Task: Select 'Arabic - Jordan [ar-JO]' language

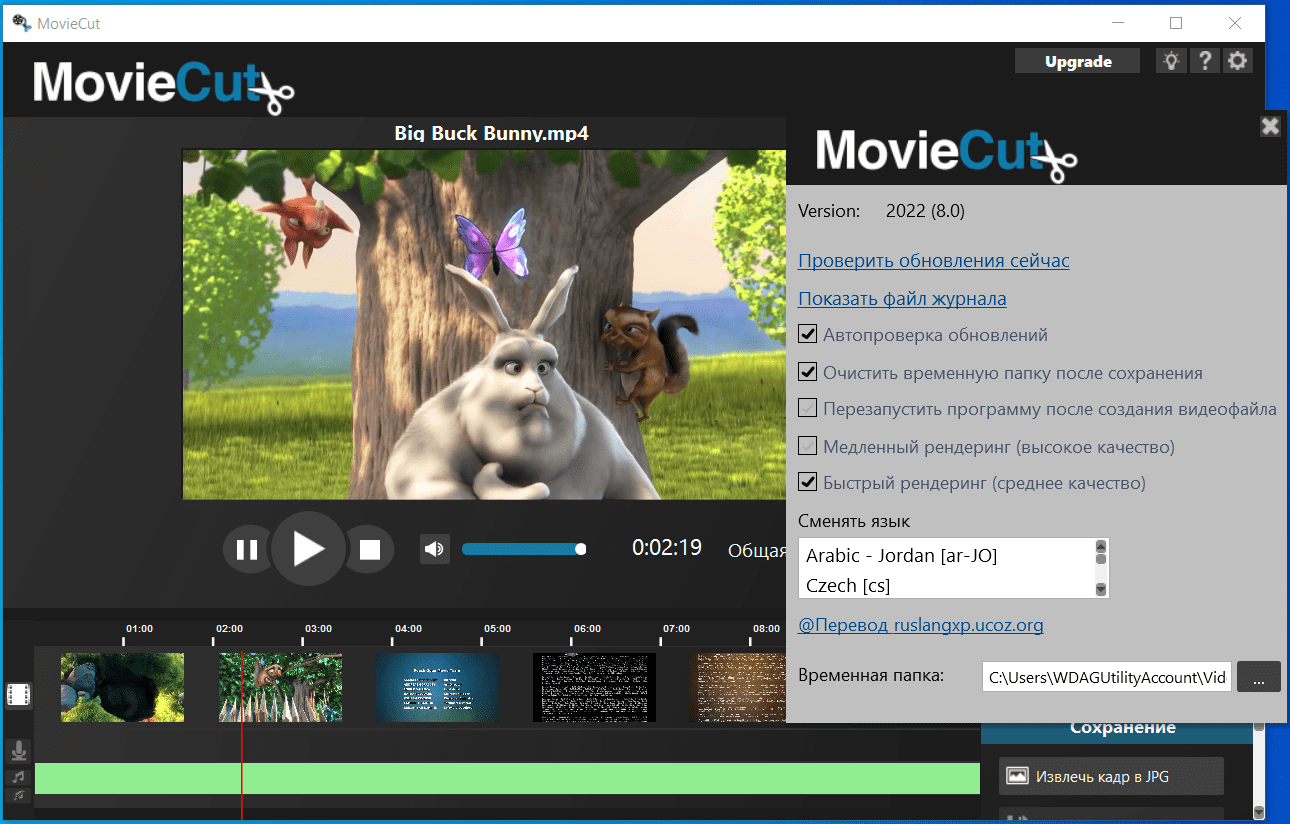Action: tap(902, 555)
